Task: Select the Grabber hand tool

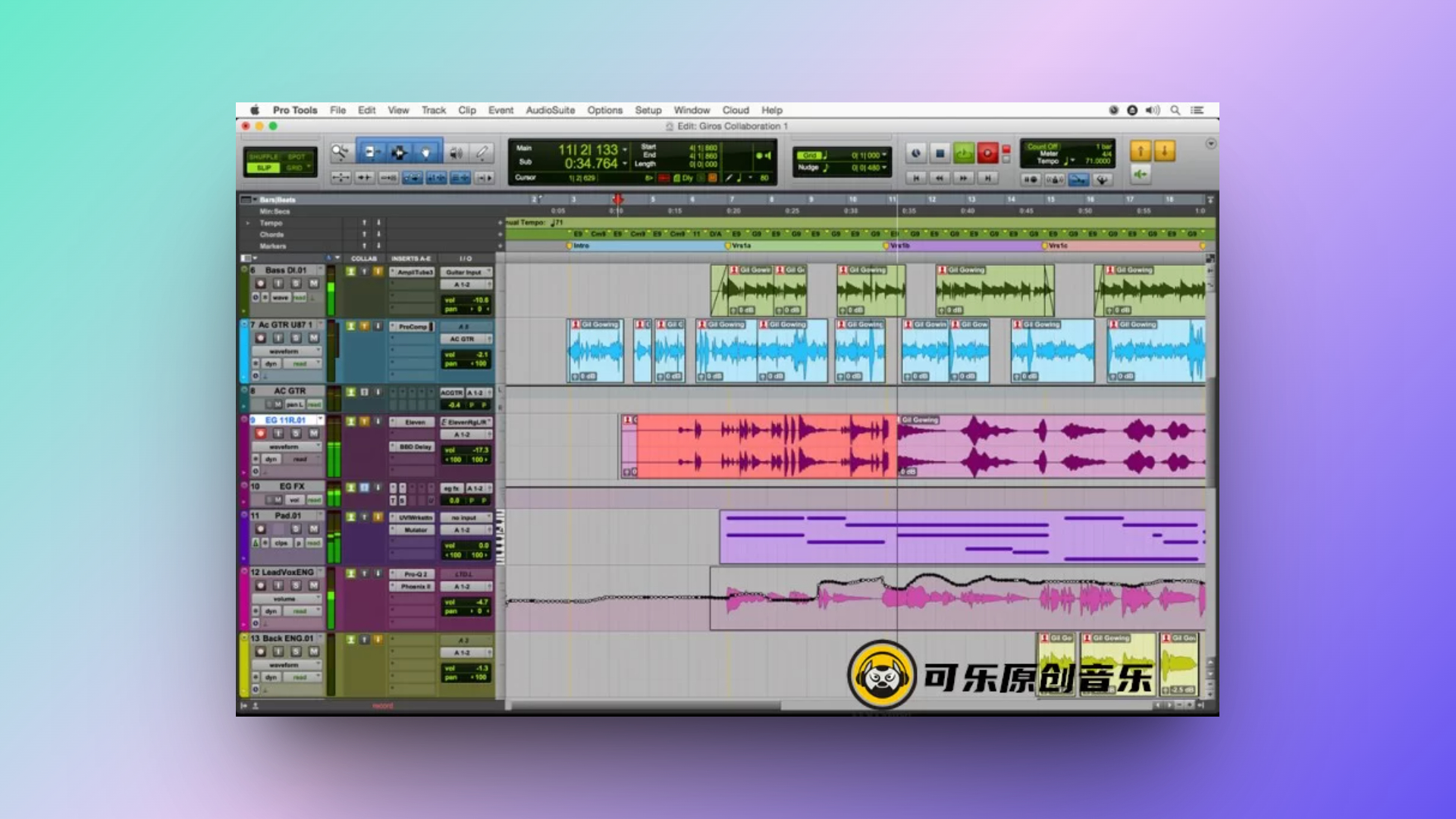Action: (x=426, y=152)
